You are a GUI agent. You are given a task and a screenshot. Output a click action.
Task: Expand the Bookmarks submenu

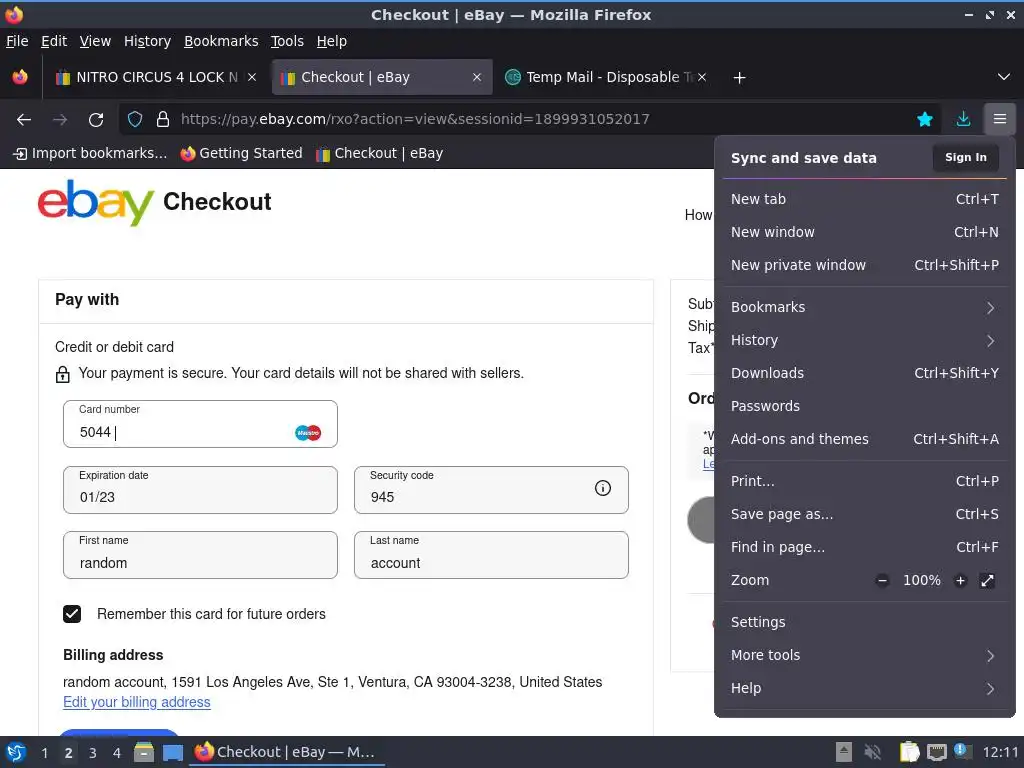(x=864, y=307)
